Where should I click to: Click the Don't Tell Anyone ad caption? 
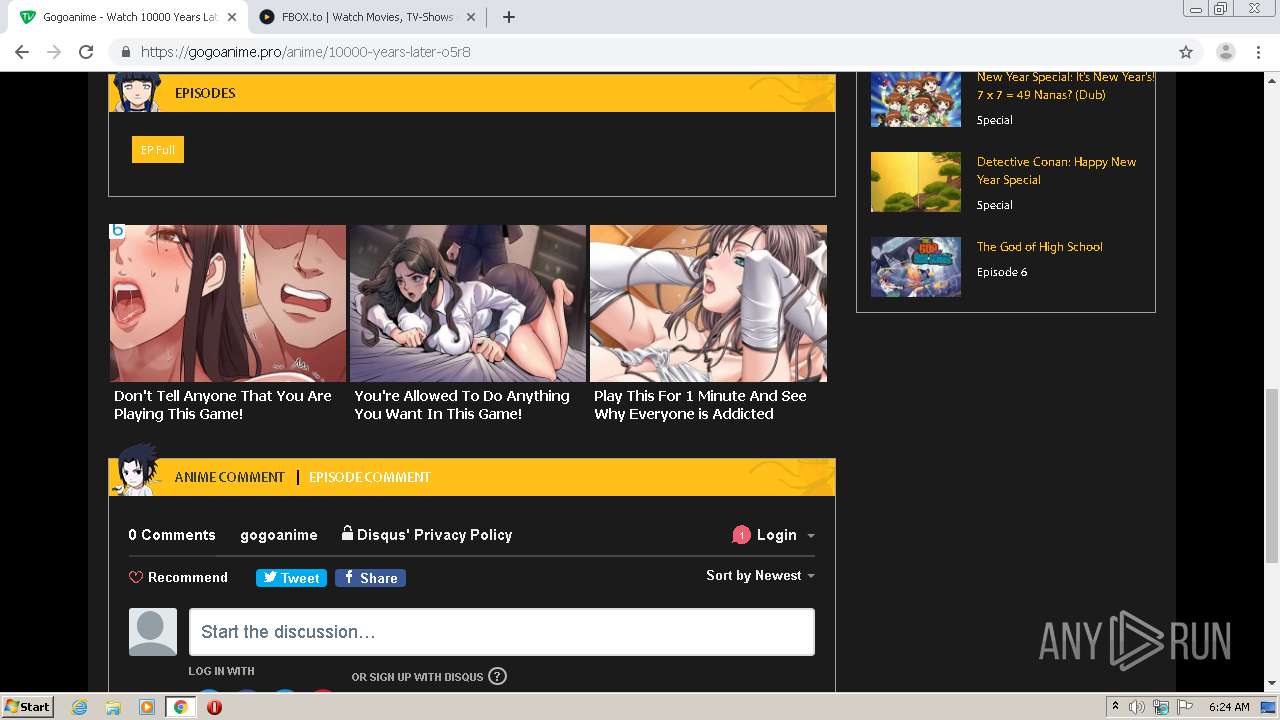(222, 405)
